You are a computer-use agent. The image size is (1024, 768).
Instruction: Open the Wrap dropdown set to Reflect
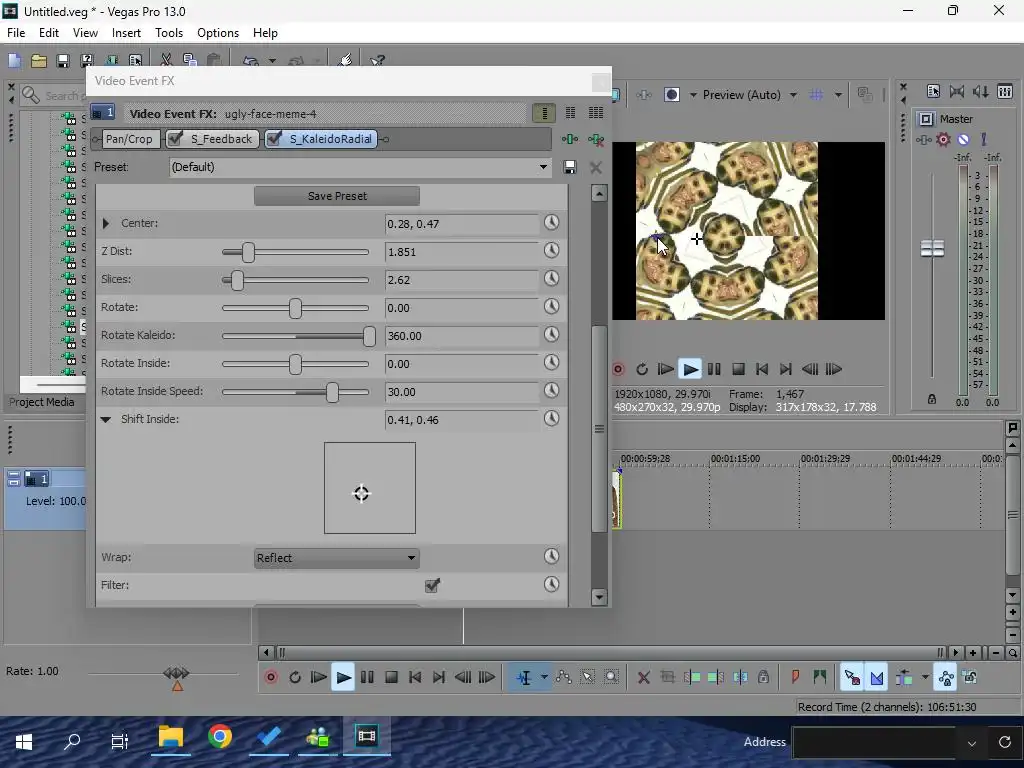point(337,558)
